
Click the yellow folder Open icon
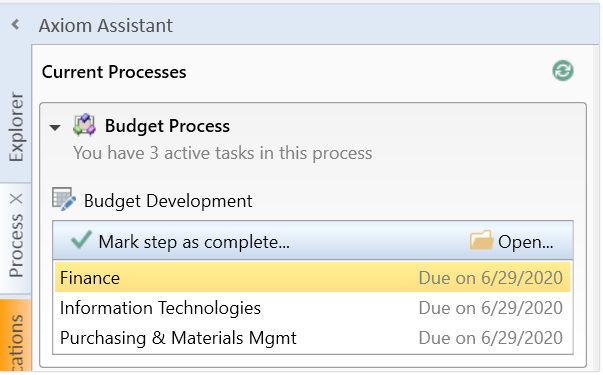pos(481,240)
